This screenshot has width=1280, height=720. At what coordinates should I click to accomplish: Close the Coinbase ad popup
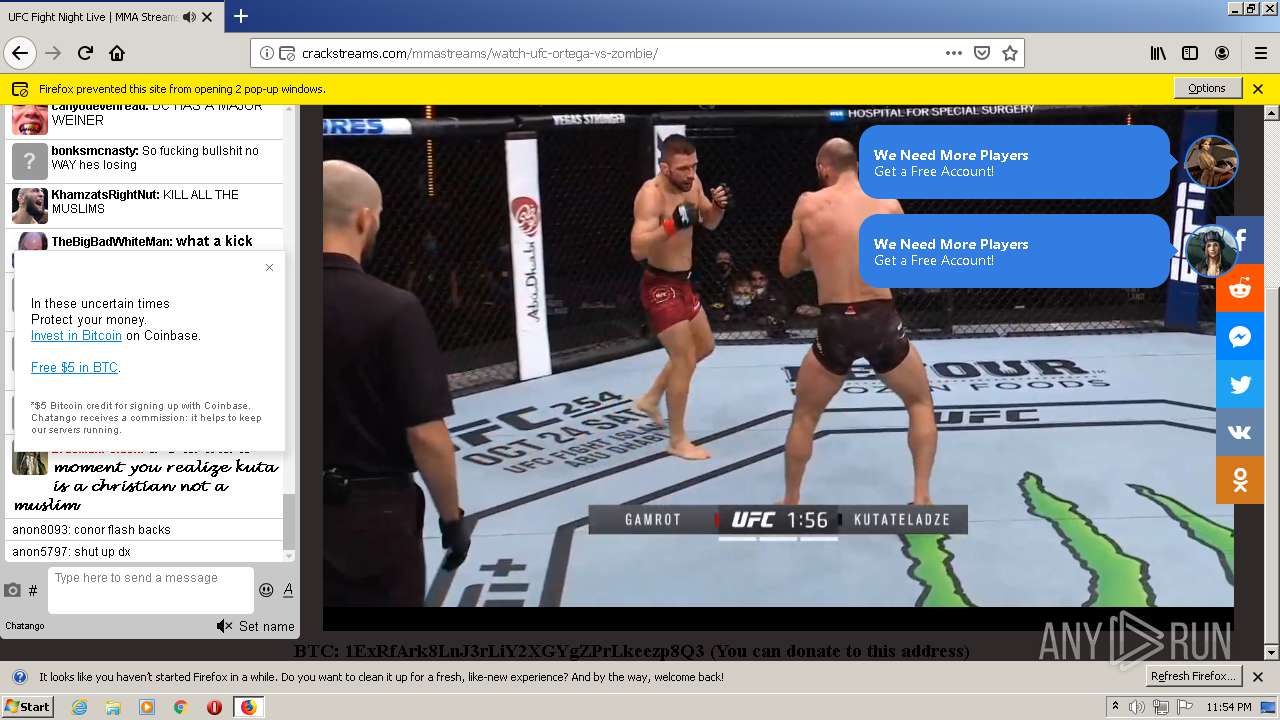[x=269, y=267]
